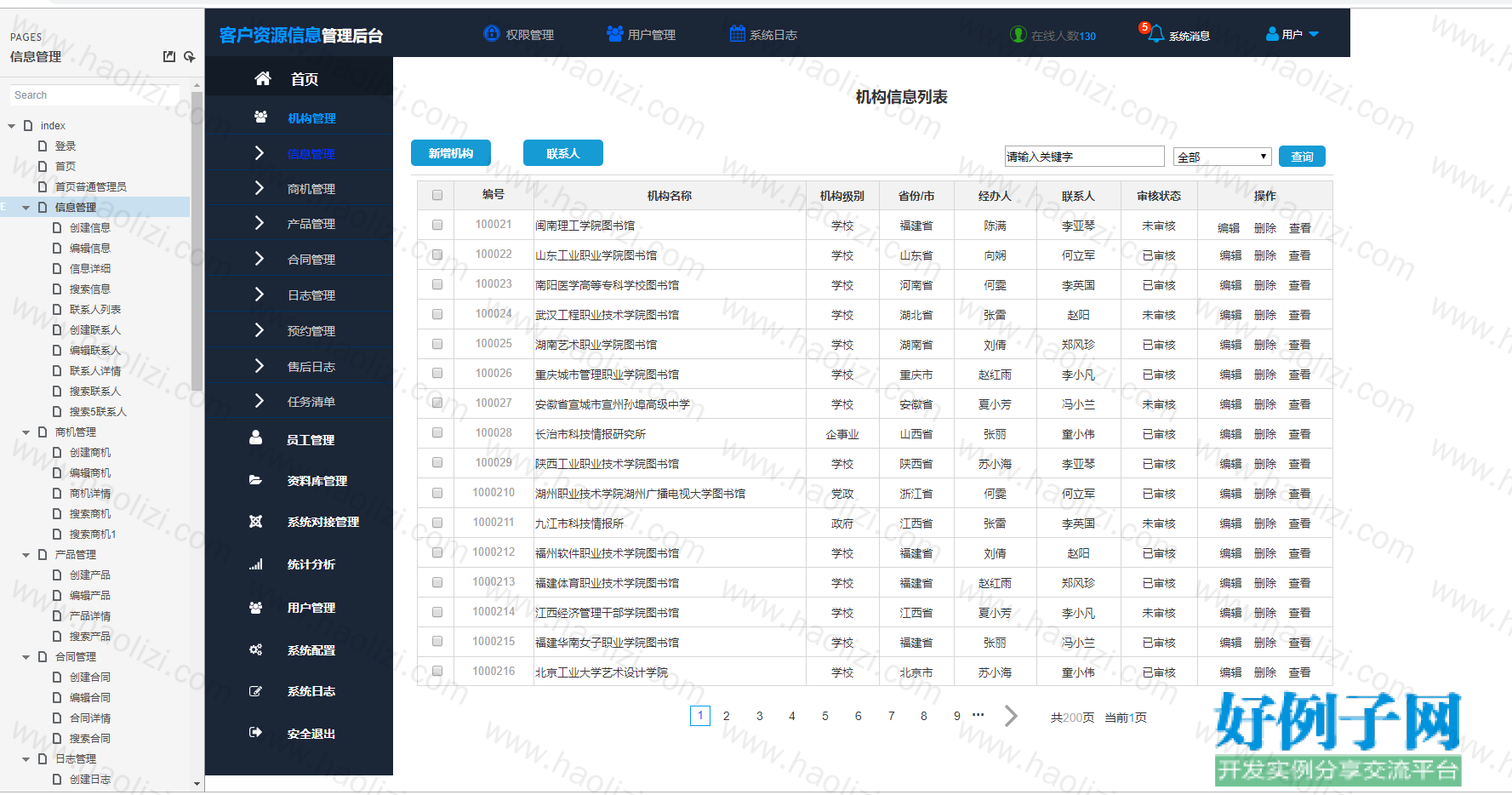Toggle the select-all checkbox in the table header
The height and width of the screenshot is (795, 1512).
[x=437, y=195]
